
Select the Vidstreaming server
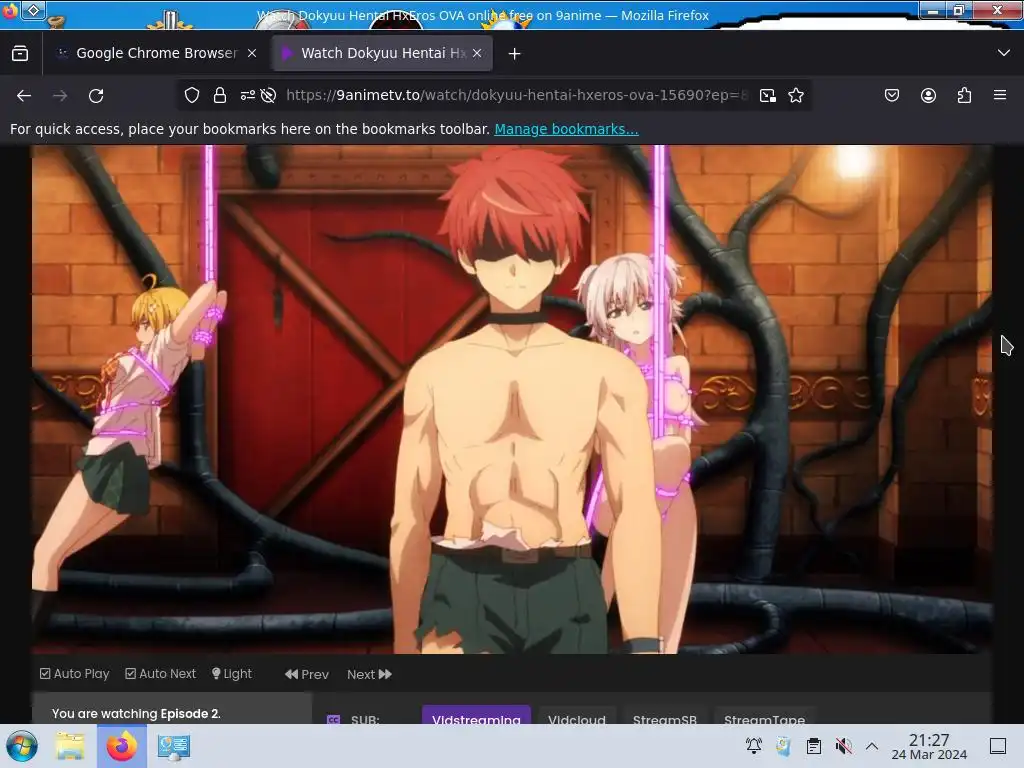(476, 715)
